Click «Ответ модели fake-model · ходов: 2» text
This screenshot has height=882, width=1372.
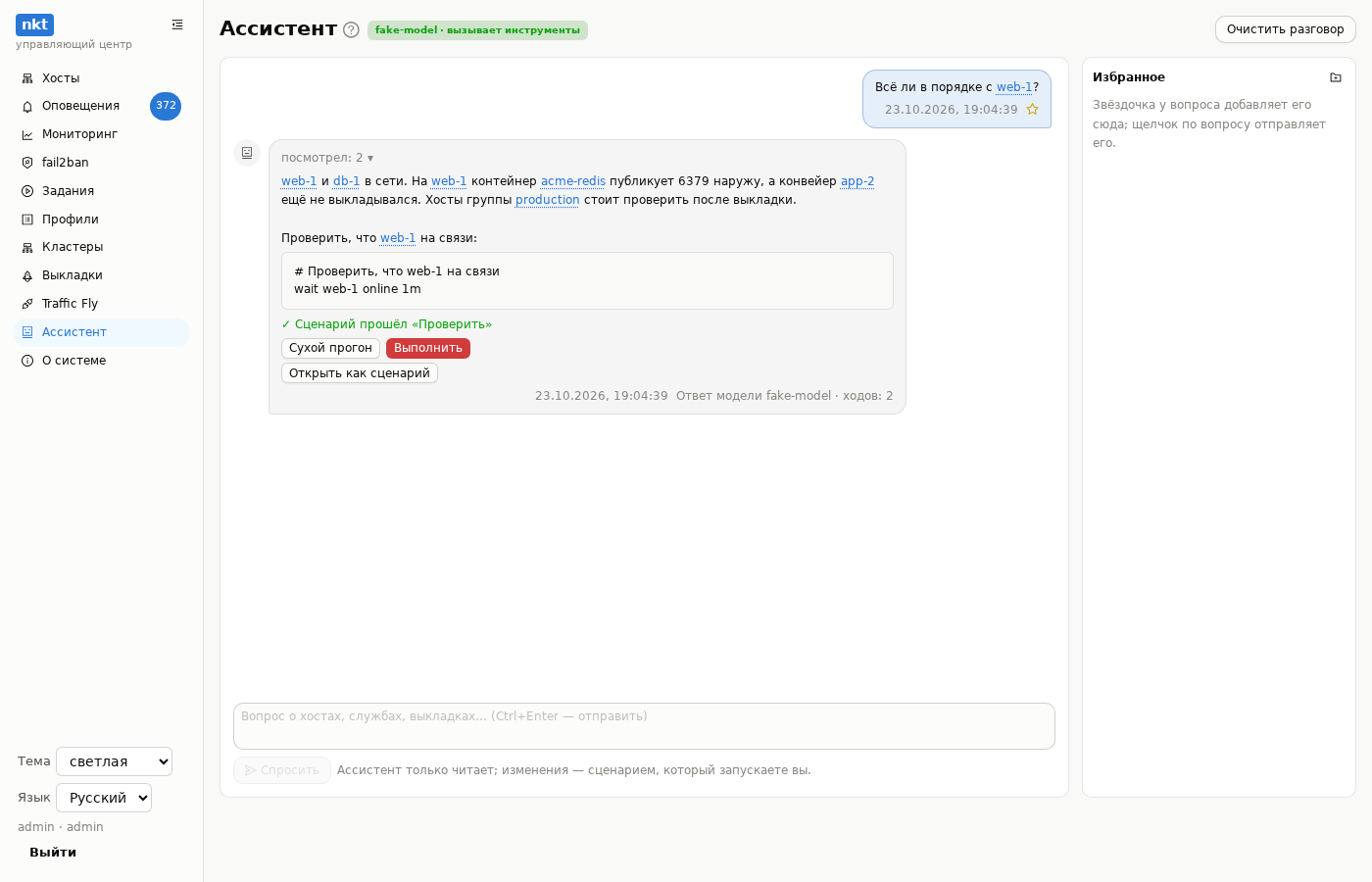785,396
